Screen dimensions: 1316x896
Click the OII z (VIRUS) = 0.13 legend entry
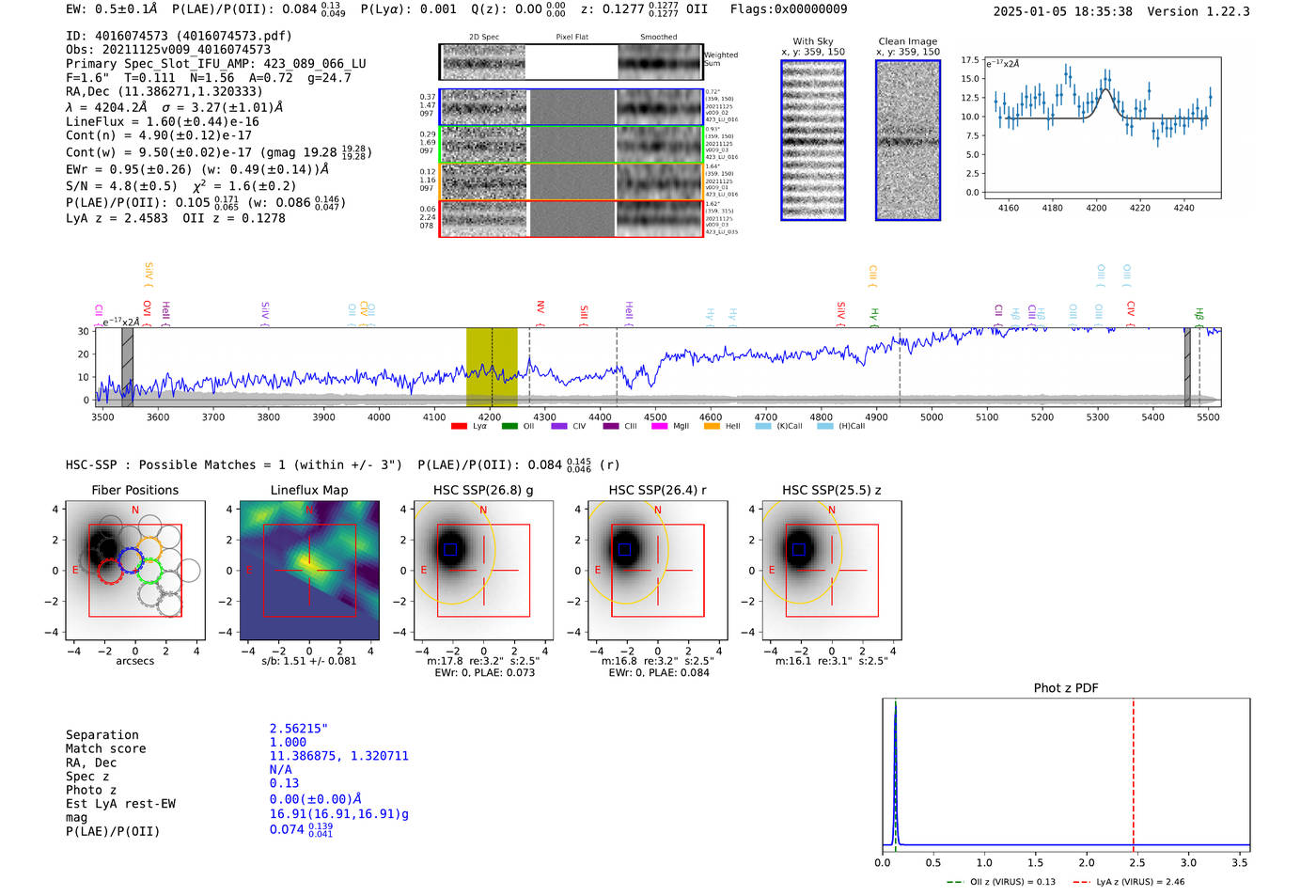(x=1000, y=882)
